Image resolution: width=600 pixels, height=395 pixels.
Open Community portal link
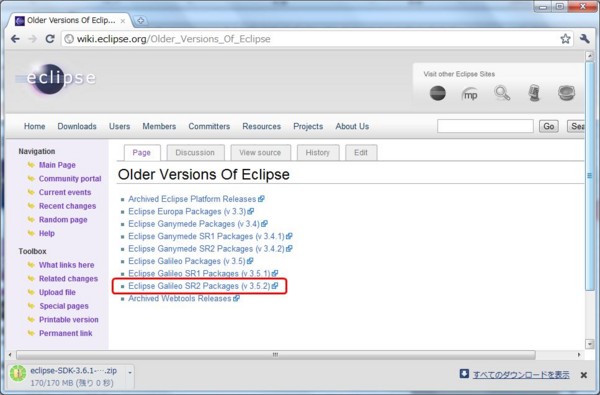click(x=70, y=179)
